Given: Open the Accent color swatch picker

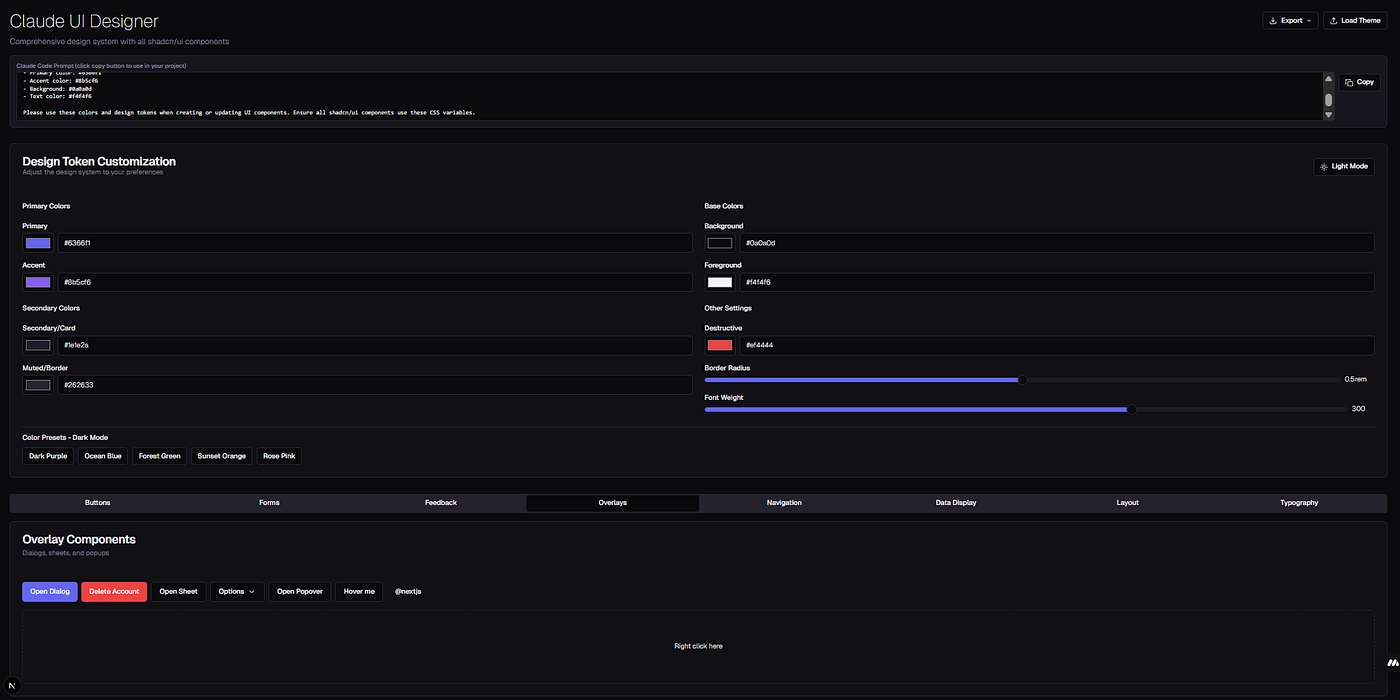Looking at the screenshot, I should (38, 282).
